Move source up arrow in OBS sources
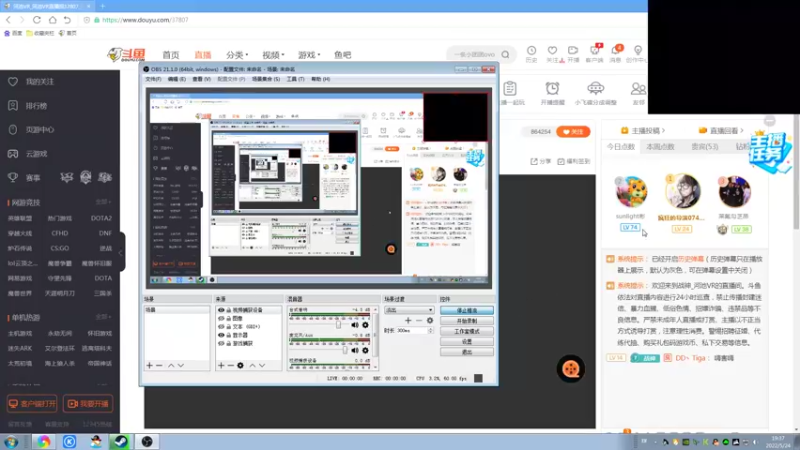This screenshot has height=450, width=800. click(x=252, y=365)
